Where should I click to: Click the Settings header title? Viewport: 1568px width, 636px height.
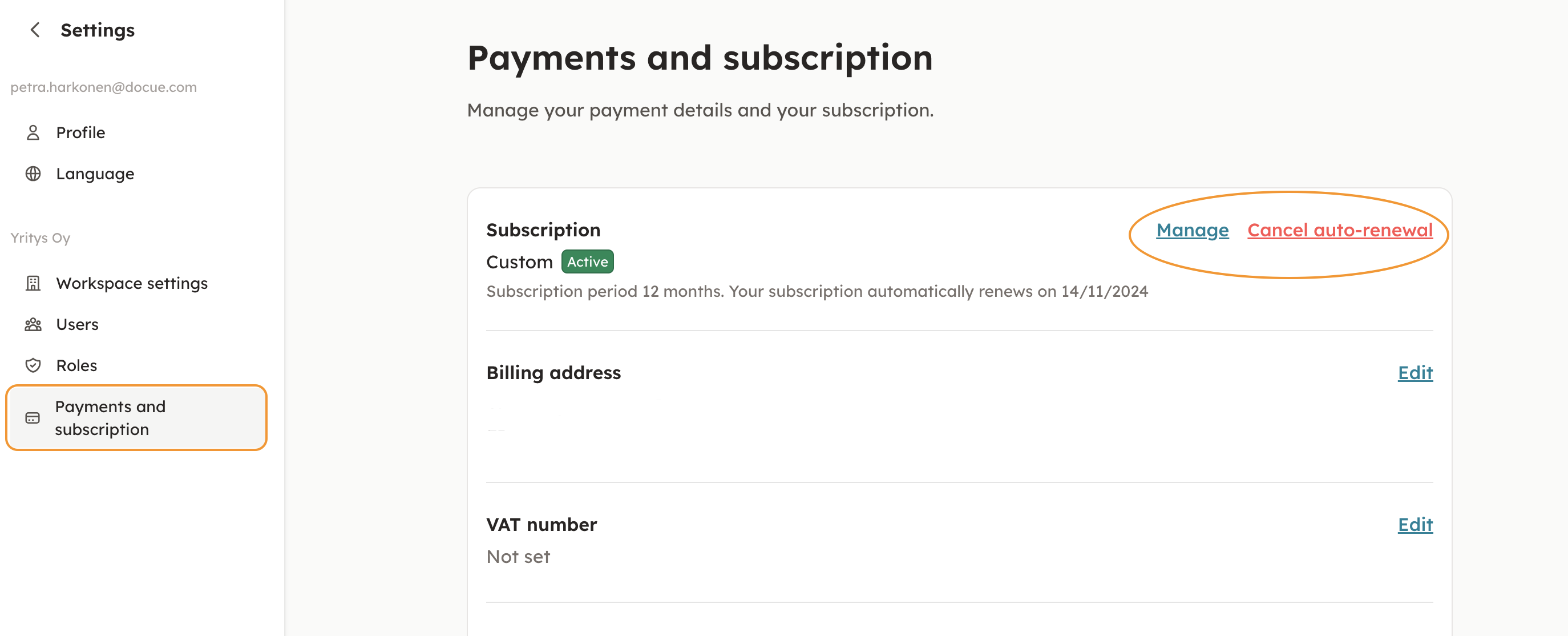(x=98, y=30)
